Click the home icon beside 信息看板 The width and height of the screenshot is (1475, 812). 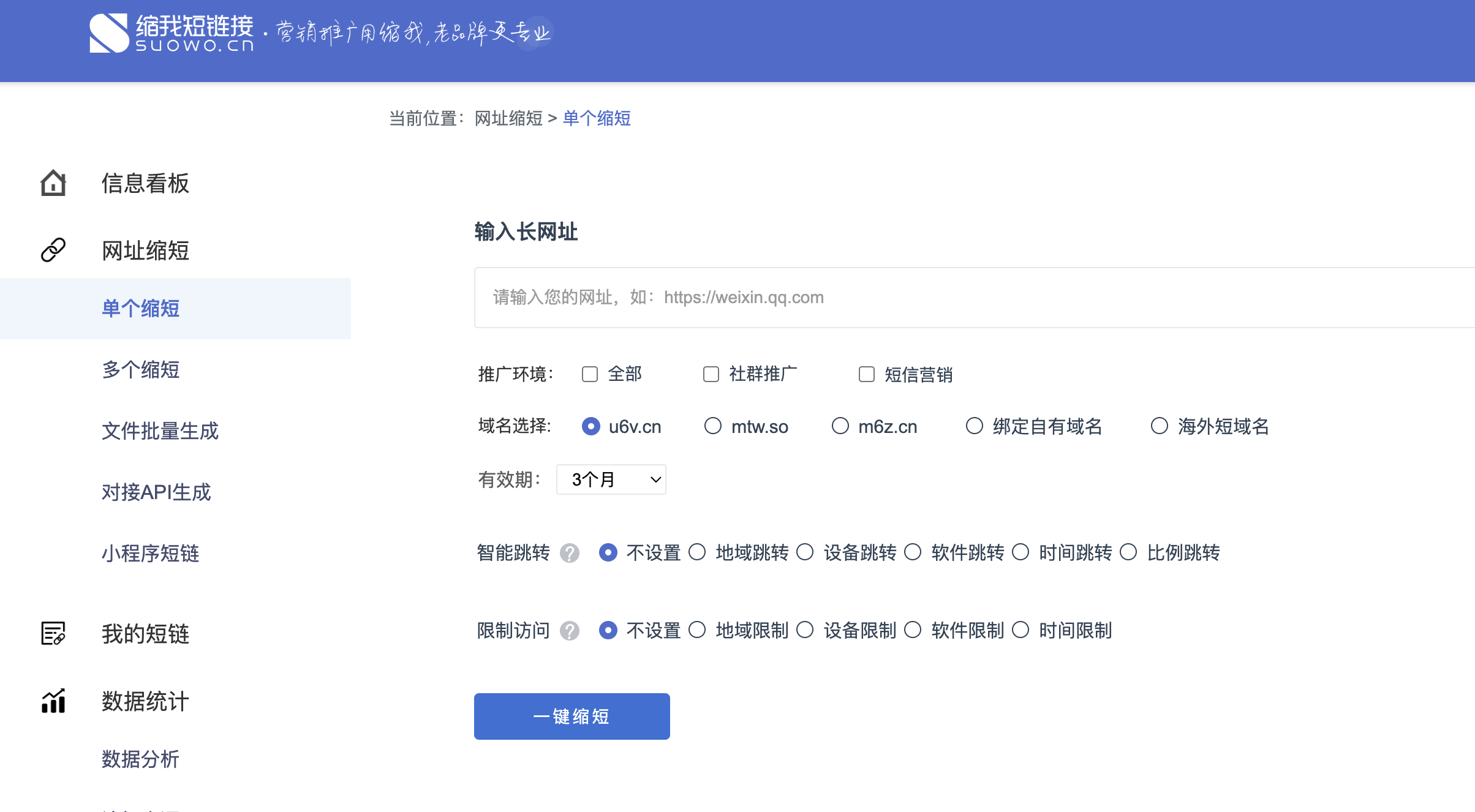click(x=53, y=183)
